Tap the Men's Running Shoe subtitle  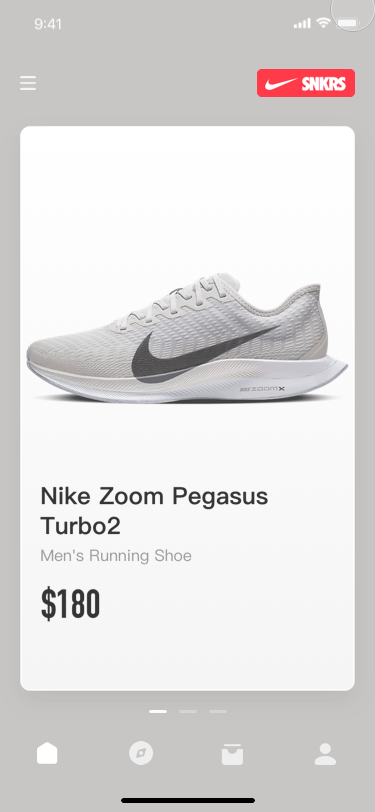click(116, 556)
